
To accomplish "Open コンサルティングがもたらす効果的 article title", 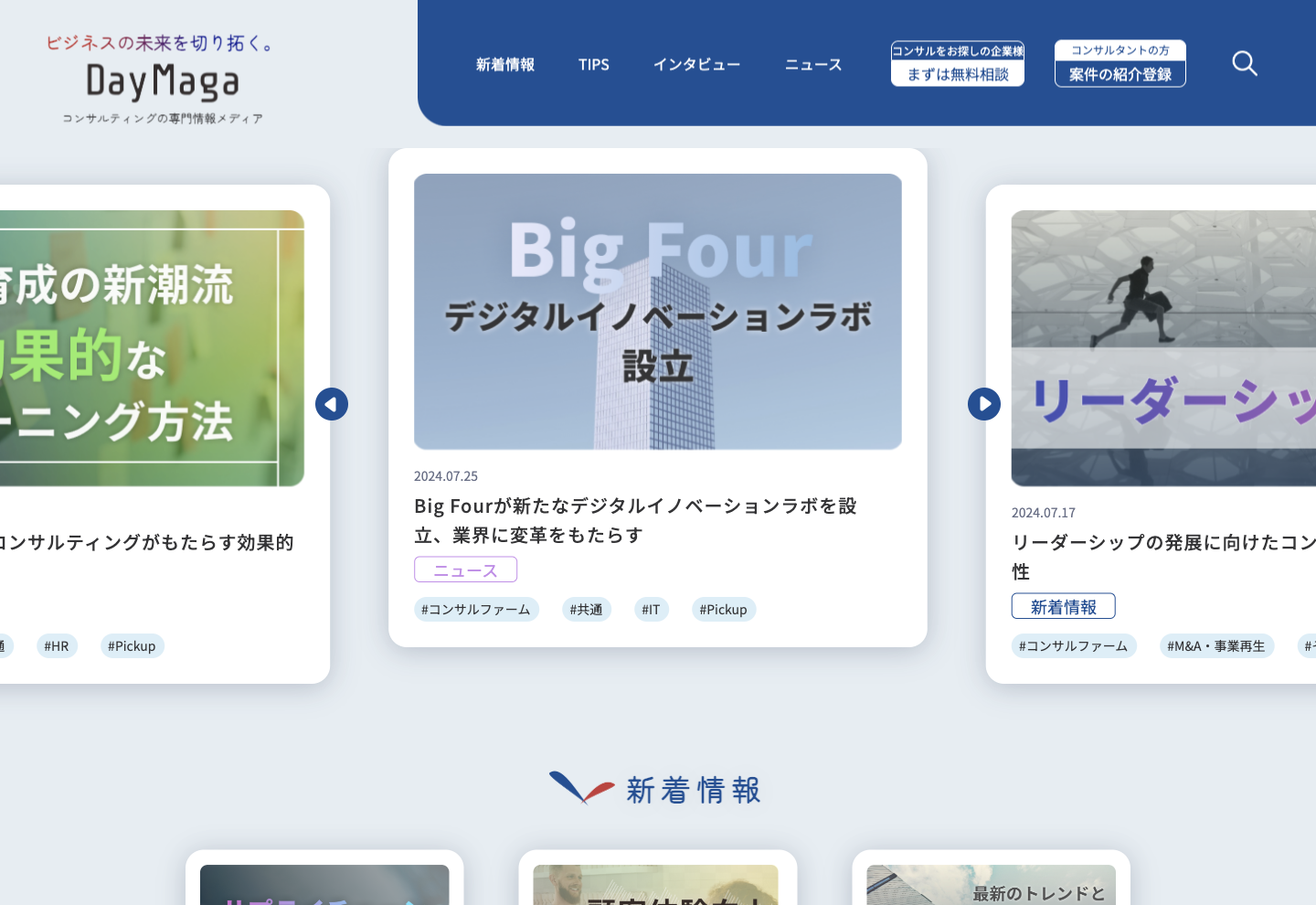I will click(146, 542).
